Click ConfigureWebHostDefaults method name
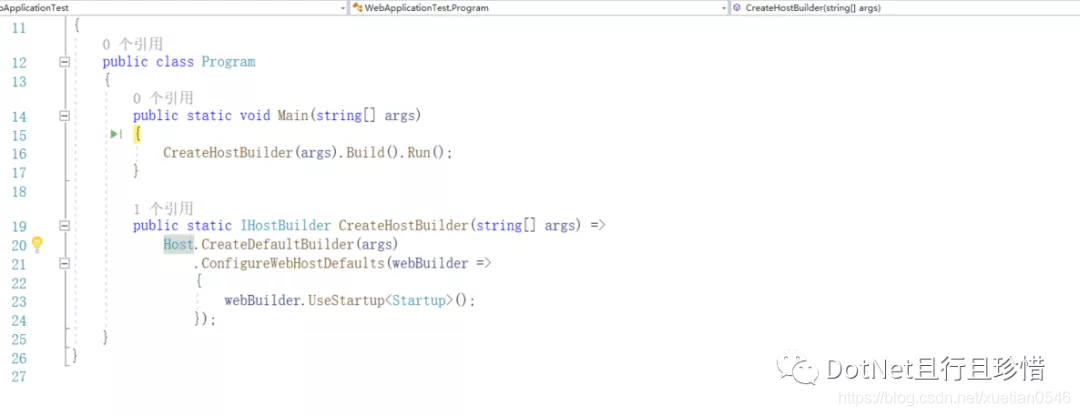This screenshot has width=1080, height=416. coord(293,263)
